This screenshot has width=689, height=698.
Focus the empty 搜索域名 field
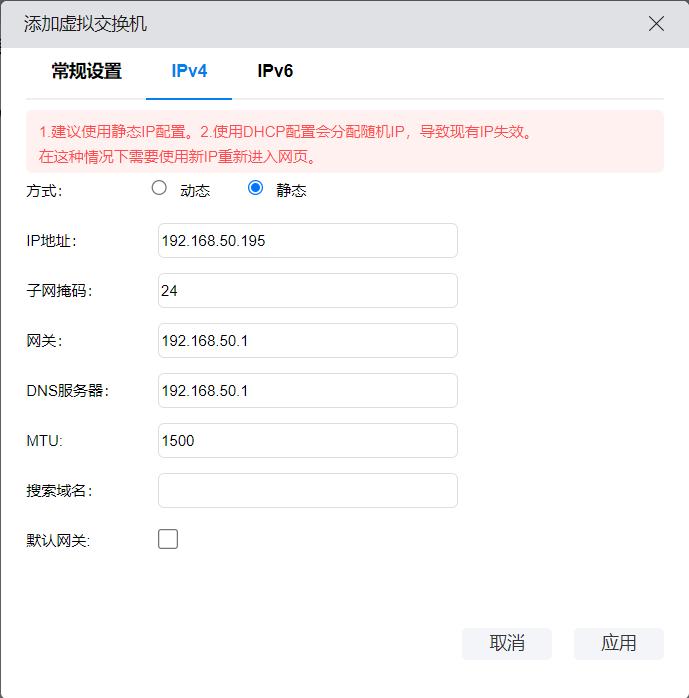coord(307,491)
